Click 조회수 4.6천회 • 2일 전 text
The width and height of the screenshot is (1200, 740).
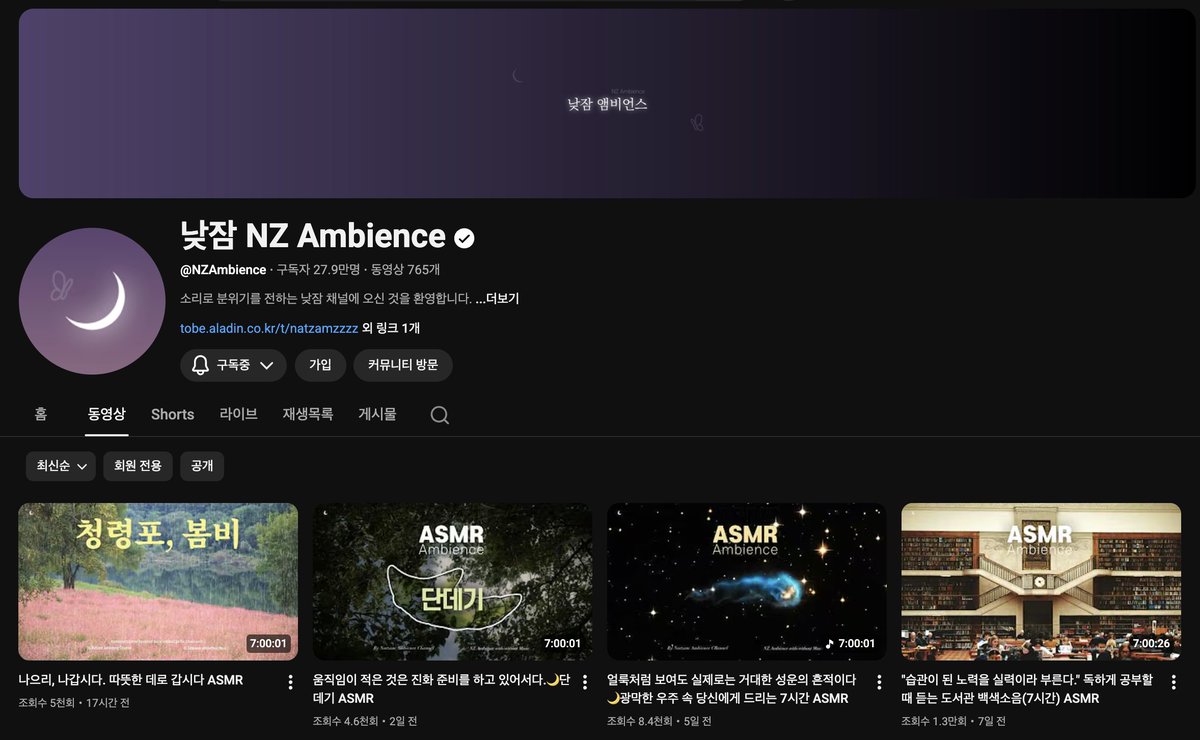(365, 721)
